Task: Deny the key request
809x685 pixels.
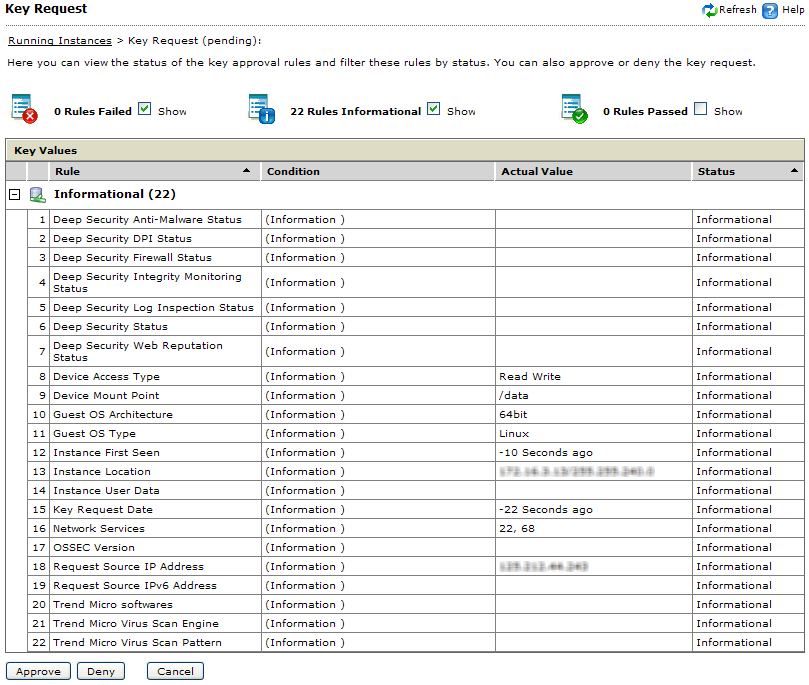Action: click(x=101, y=672)
